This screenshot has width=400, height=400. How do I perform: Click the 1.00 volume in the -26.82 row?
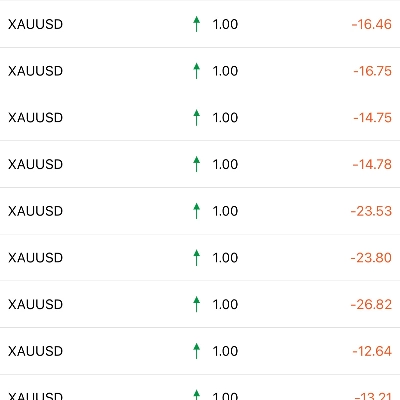tap(225, 304)
